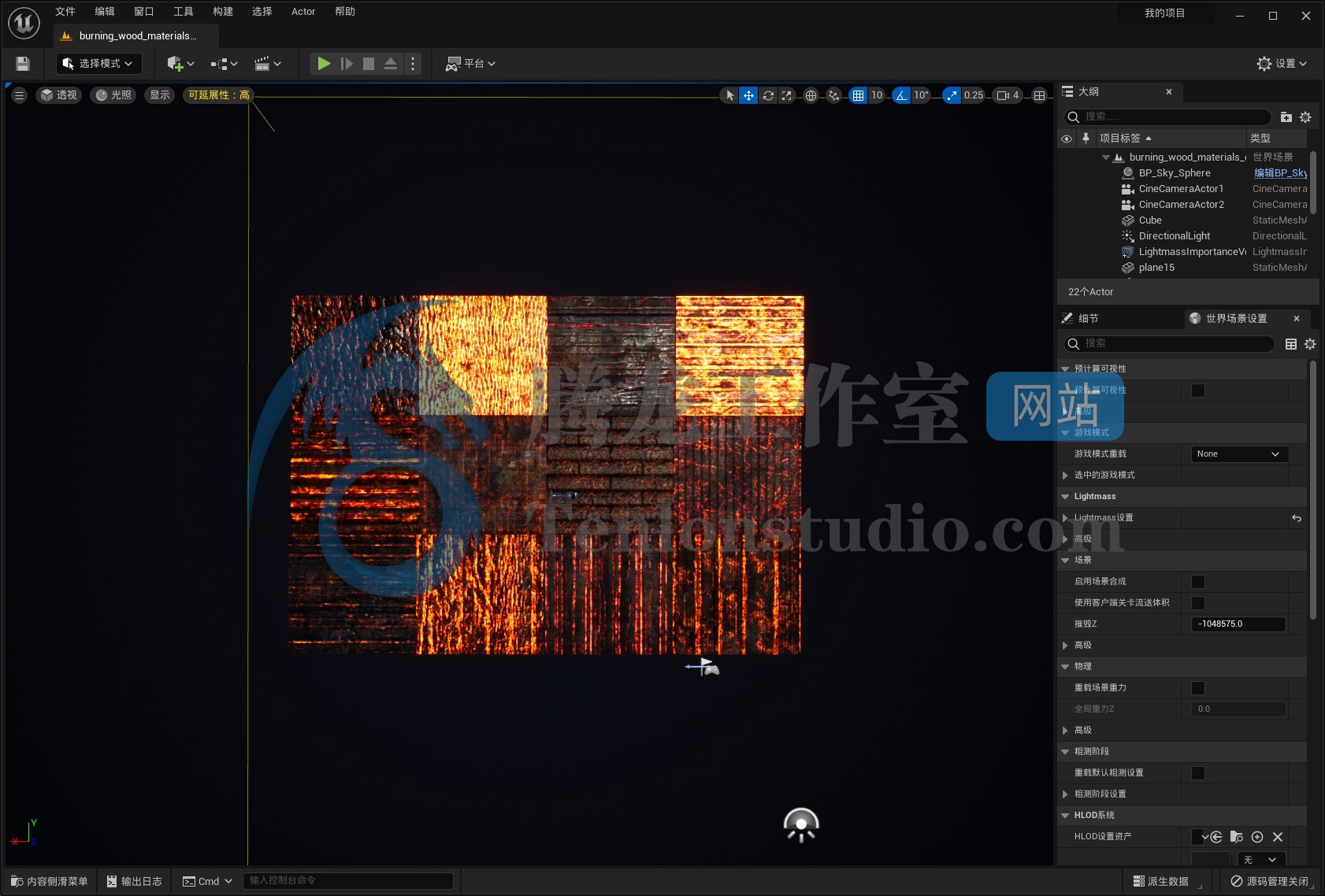Open the Blueprints toolbar dropdown

pos(224,64)
